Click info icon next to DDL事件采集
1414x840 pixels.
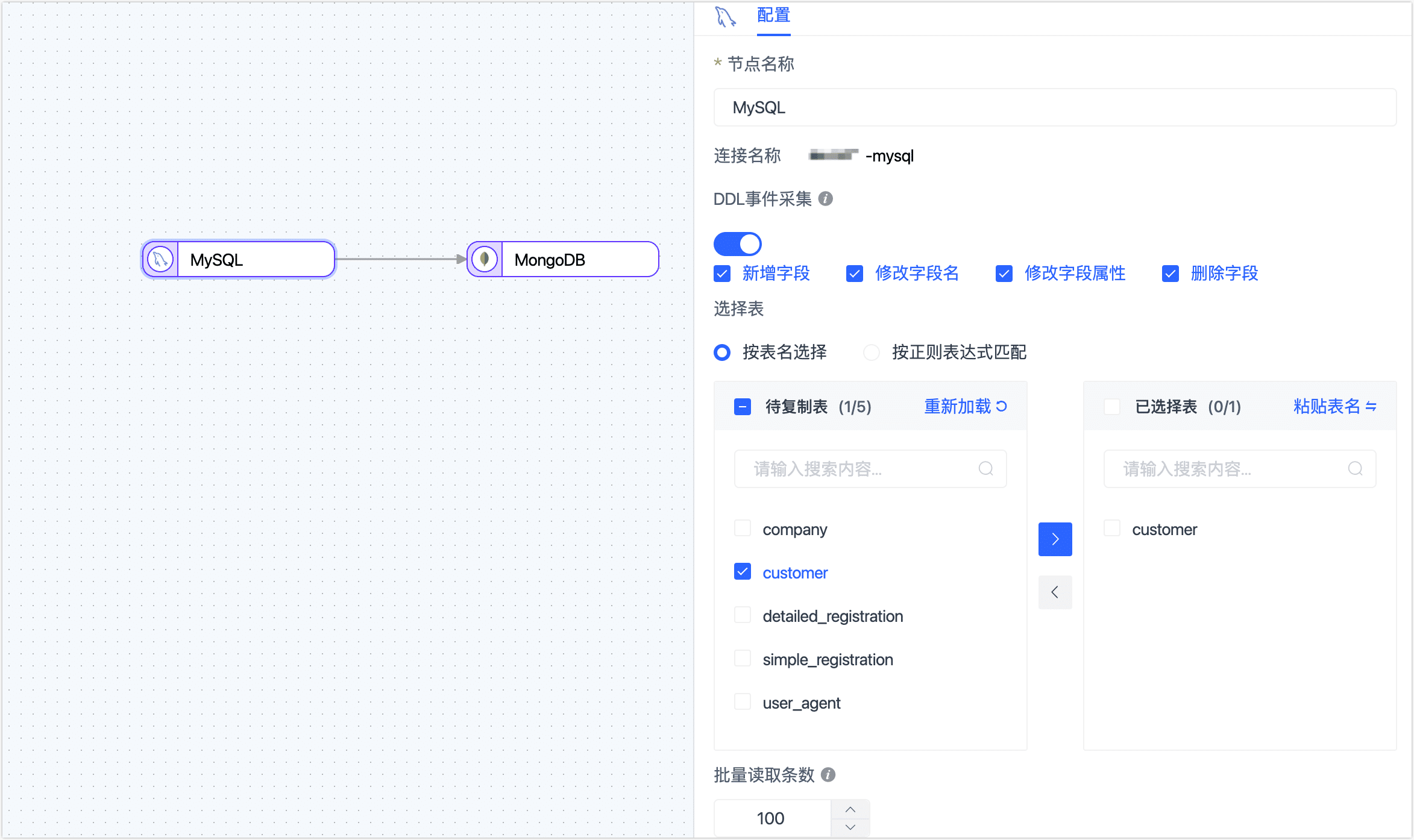(x=826, y=199)
